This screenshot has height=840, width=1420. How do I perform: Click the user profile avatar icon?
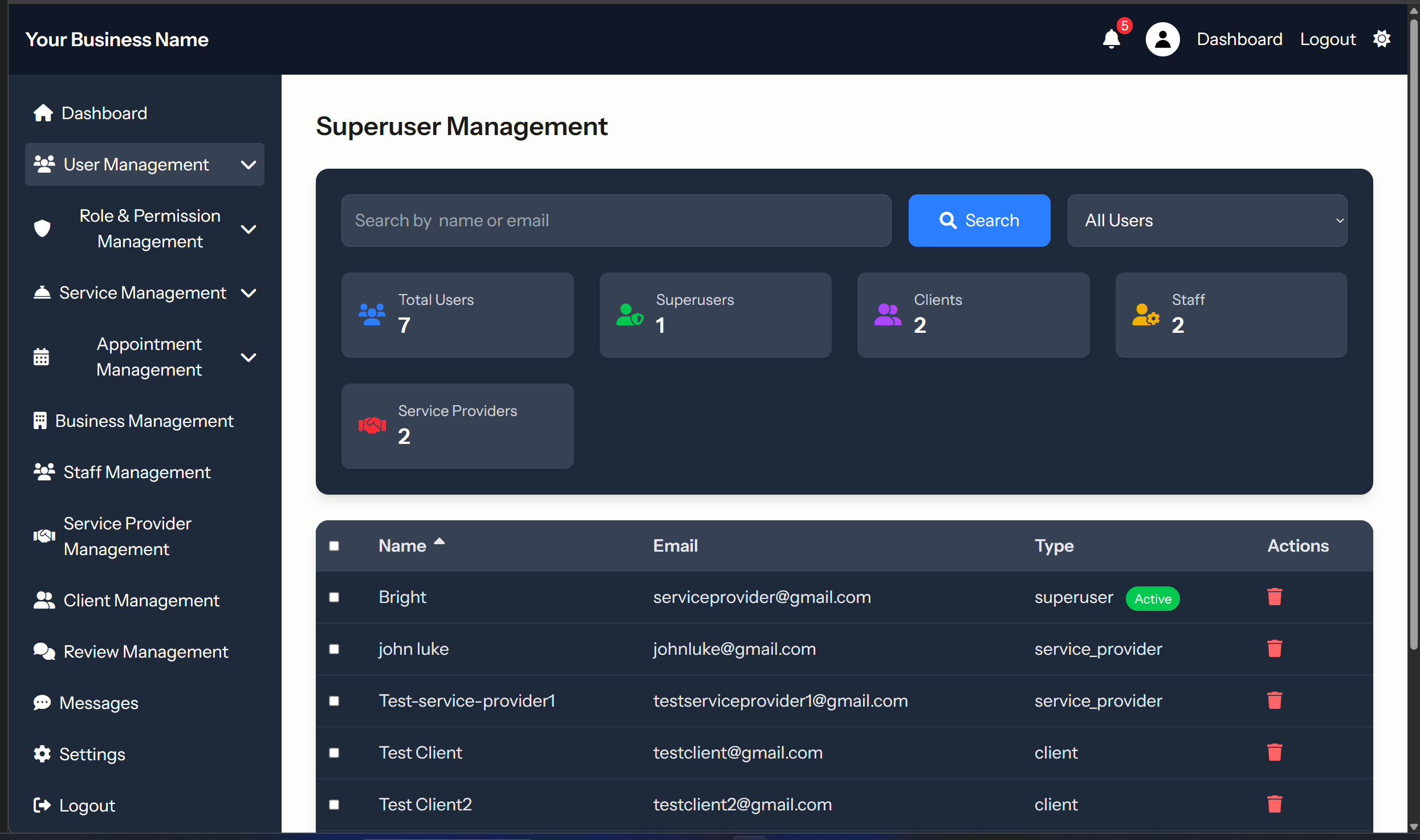coord(1162,39)
